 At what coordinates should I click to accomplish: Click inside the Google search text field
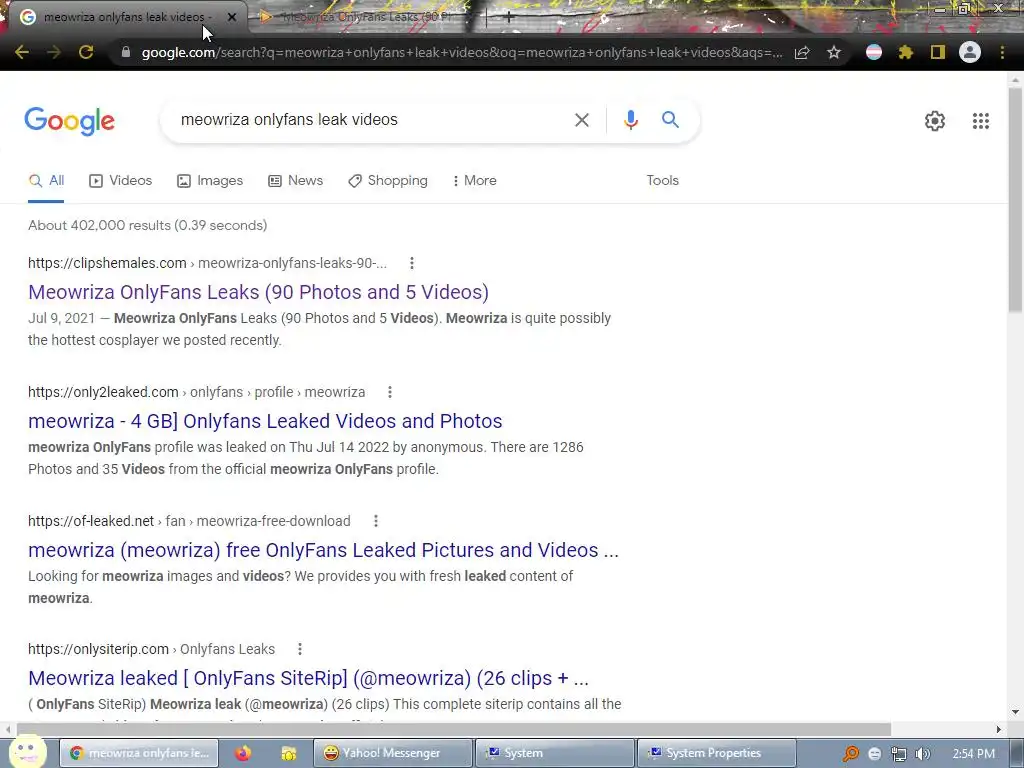coord(372,120)
